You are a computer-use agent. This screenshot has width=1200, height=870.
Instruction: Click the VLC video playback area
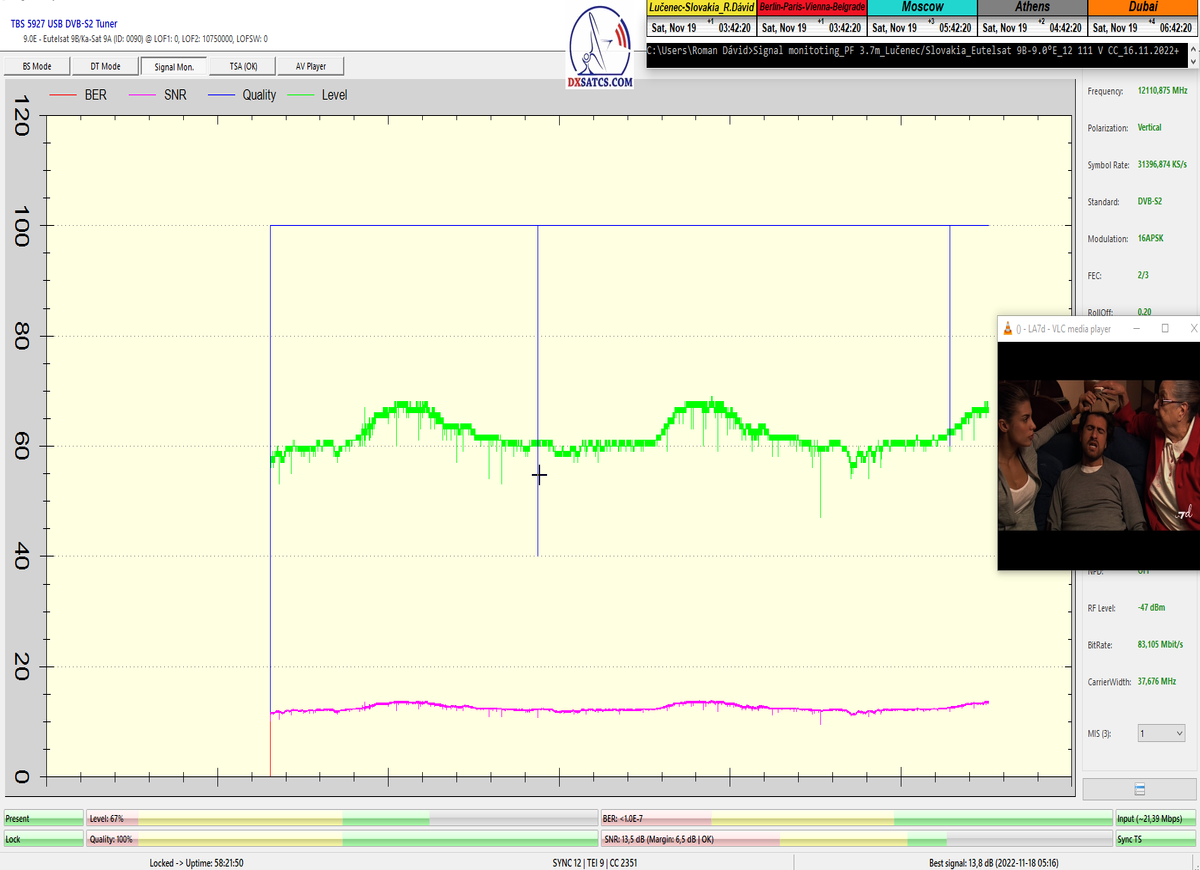pyautogui.click(x=1098, y=455)
